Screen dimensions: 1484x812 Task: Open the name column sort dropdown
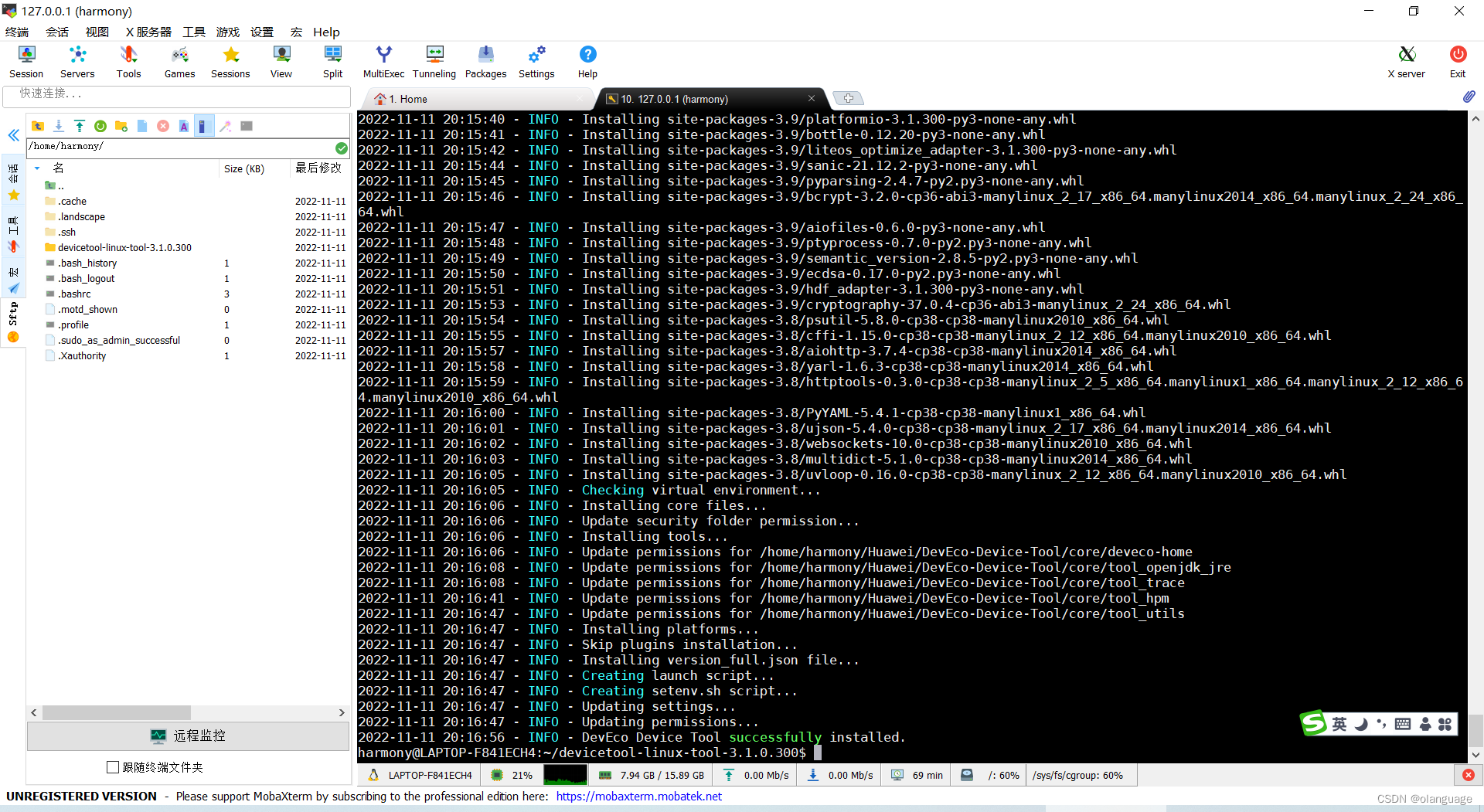[36, 168]
